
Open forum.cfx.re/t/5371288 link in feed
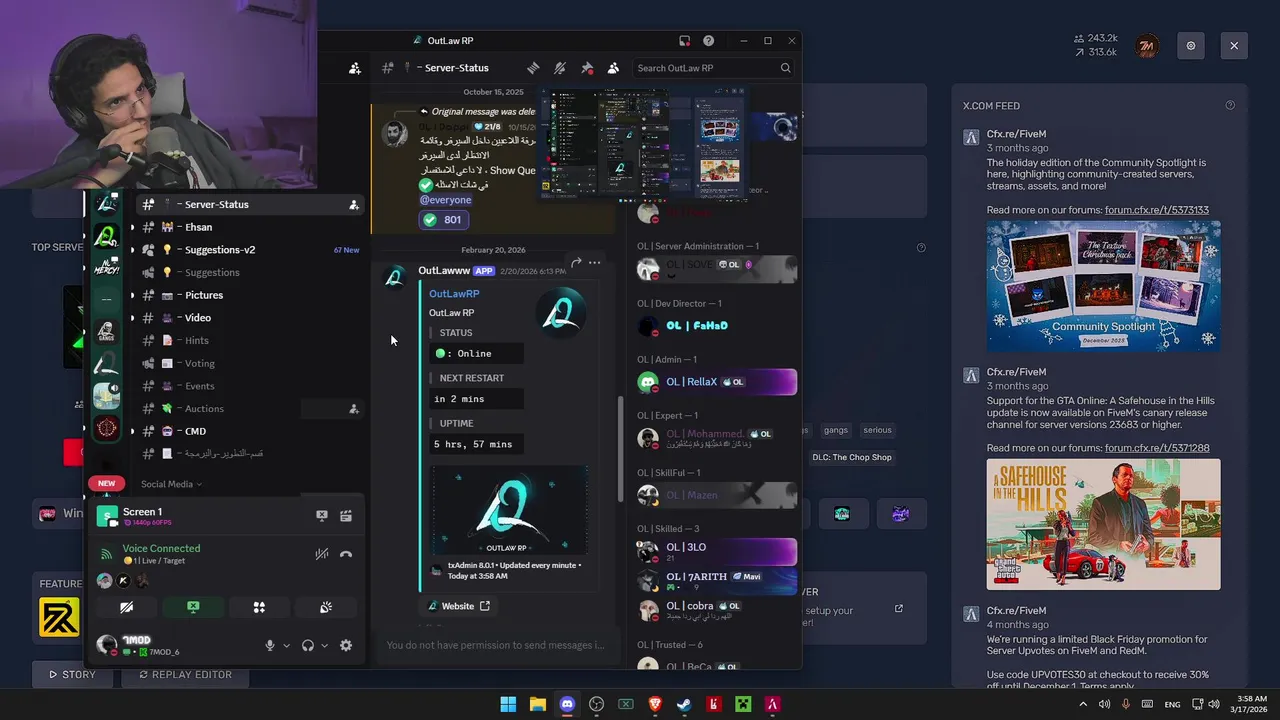tap(1157, 448)
